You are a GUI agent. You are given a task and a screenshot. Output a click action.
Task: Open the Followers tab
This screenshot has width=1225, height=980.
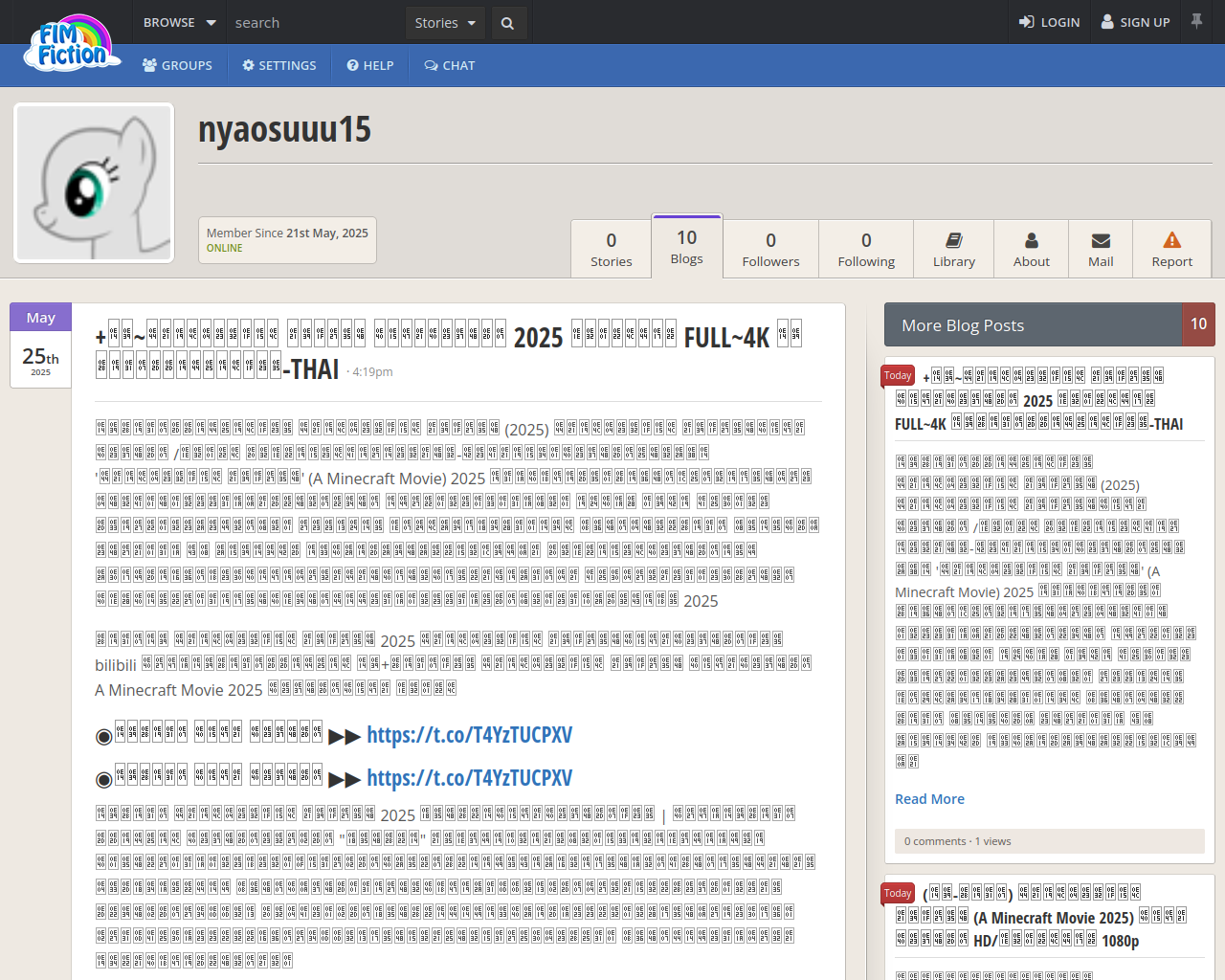pyautogui.click(x=770, y=250)
